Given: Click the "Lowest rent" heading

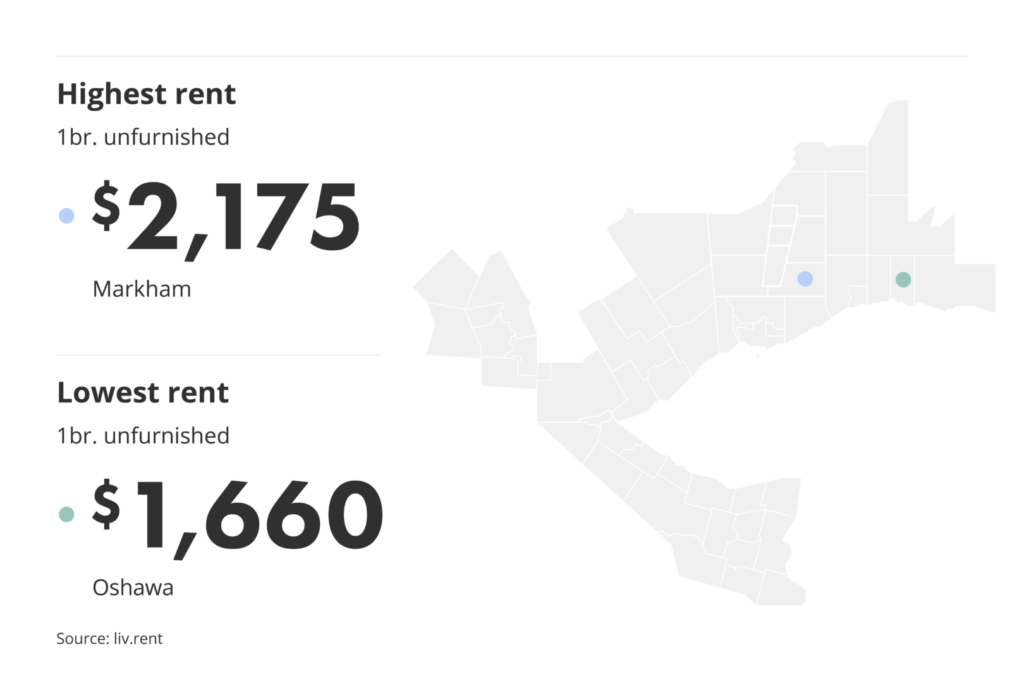Looking at the screenshot, I should coord(143,393).
